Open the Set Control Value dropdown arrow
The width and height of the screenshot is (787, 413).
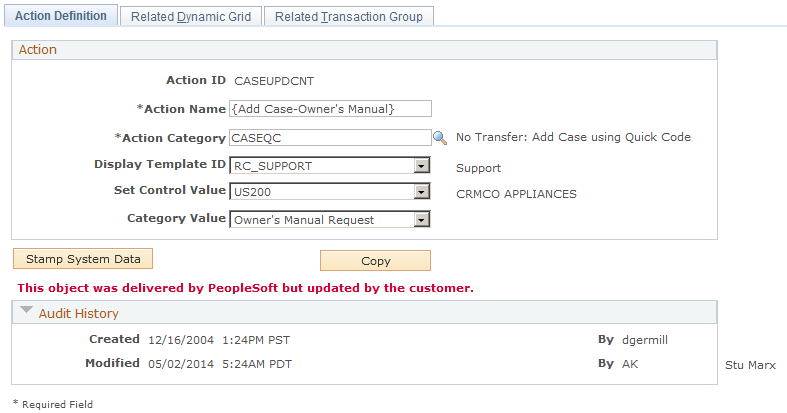[422, 192]
